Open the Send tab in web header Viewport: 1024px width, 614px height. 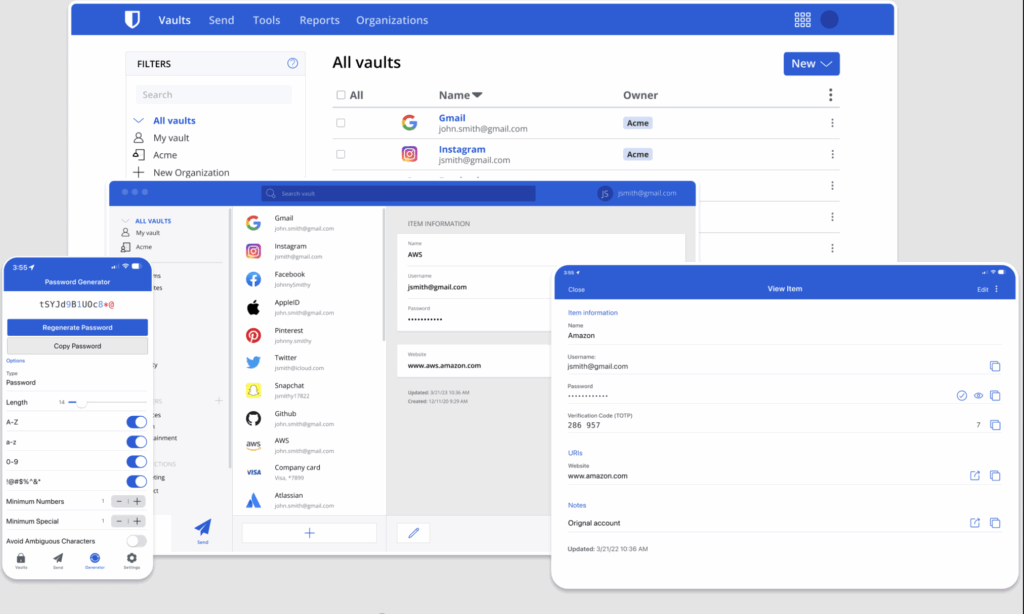pos(221,20)
